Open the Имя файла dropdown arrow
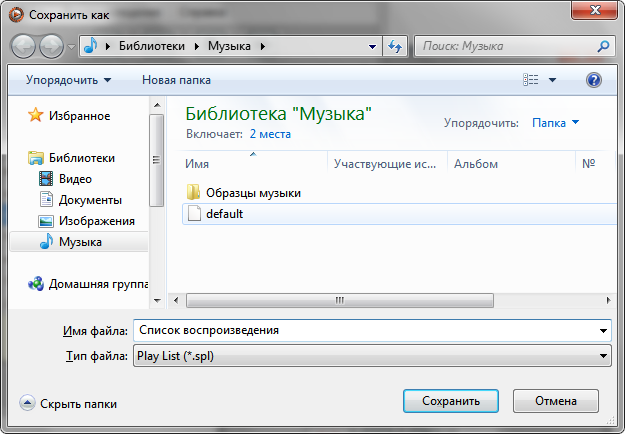The image size is (625, 434). [x=603, y=331]
